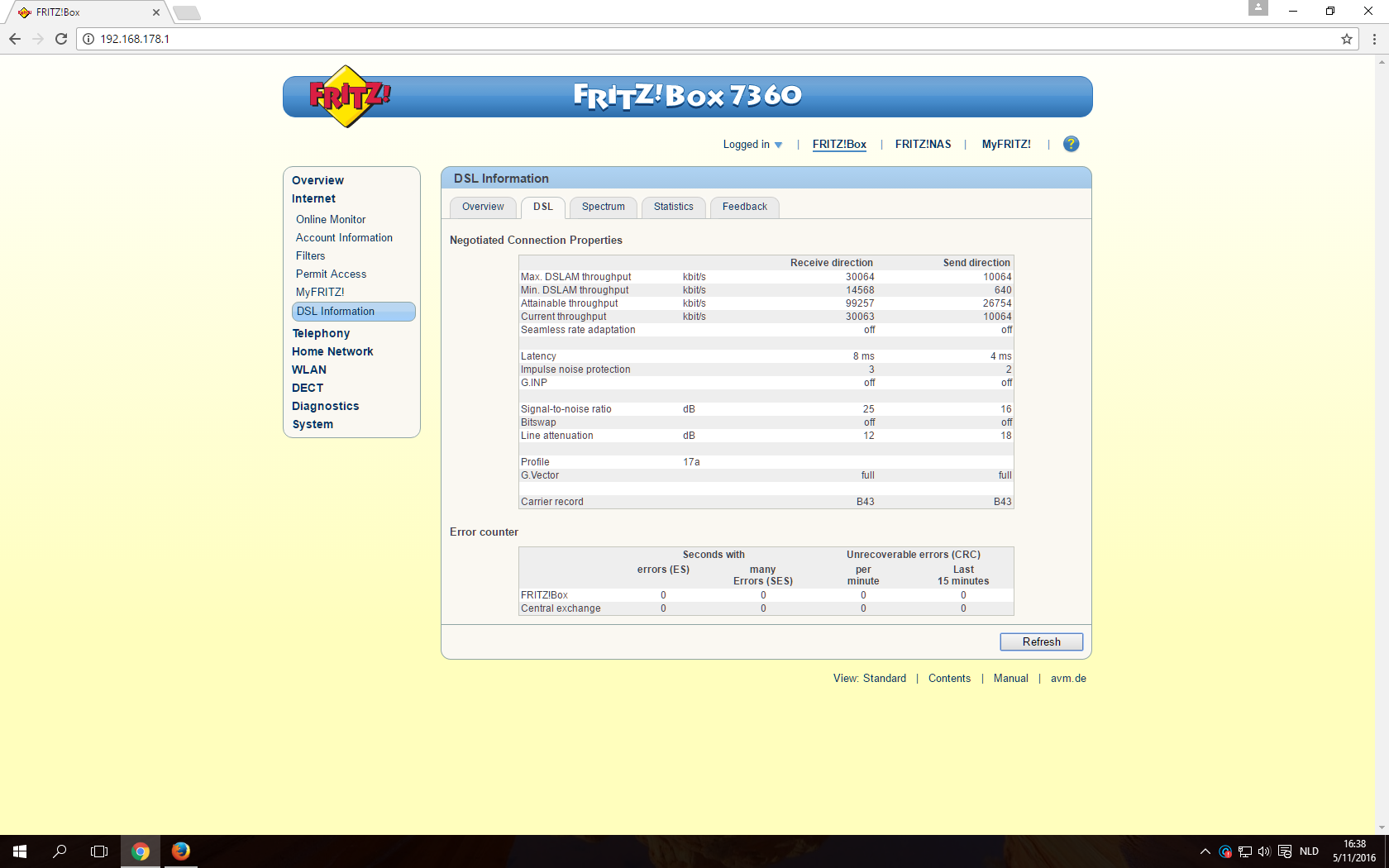Viewport: 1389px width, 868px height.
Task: Select Online Monitor in sidebar
Action: [331, 219]
